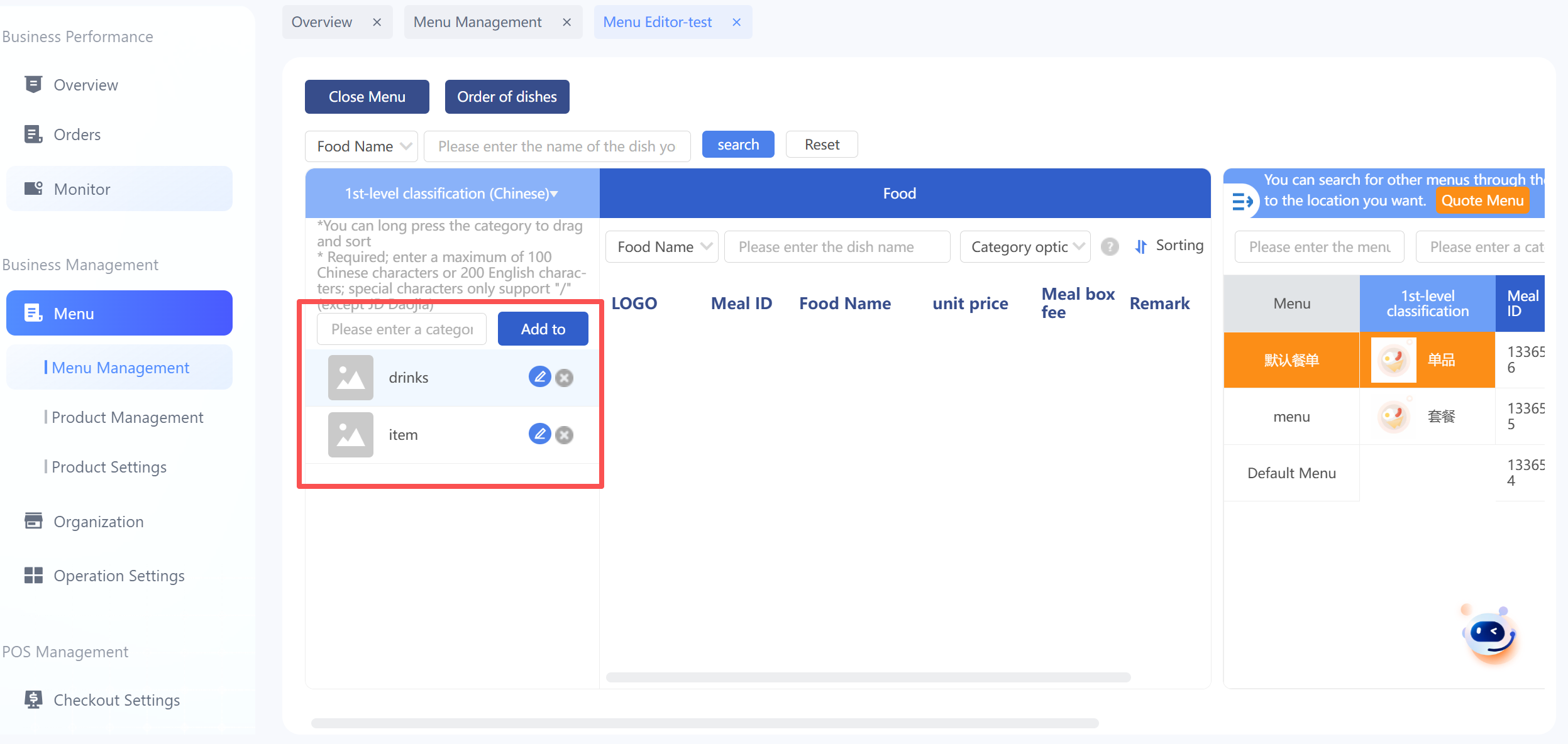Remove the drinks category via x icon
This screenshot has height=744, width=1568.
pyautogui.click(x=565, y=378)
